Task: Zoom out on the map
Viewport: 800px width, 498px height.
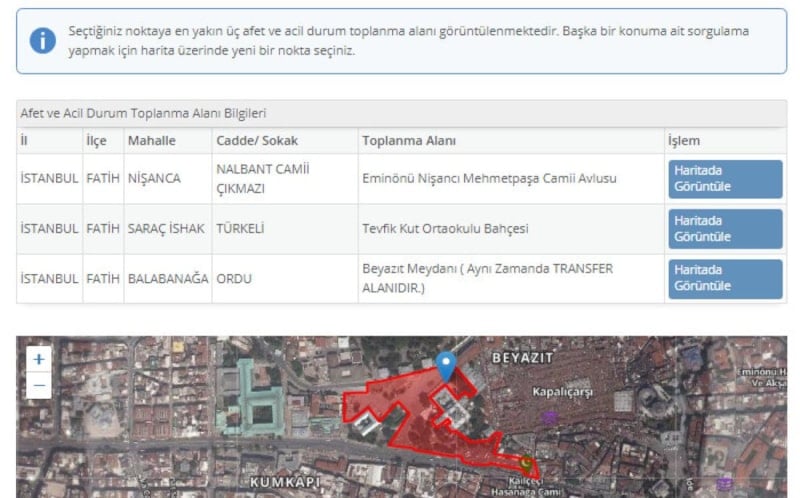Action: [x=39, y=385]
